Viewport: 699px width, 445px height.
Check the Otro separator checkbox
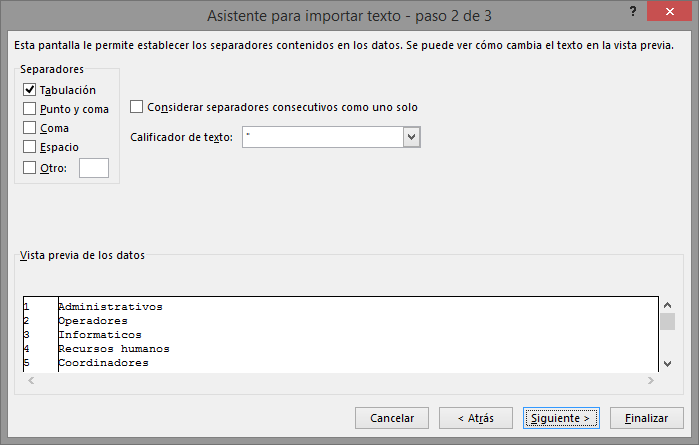[x=30, y=168]
